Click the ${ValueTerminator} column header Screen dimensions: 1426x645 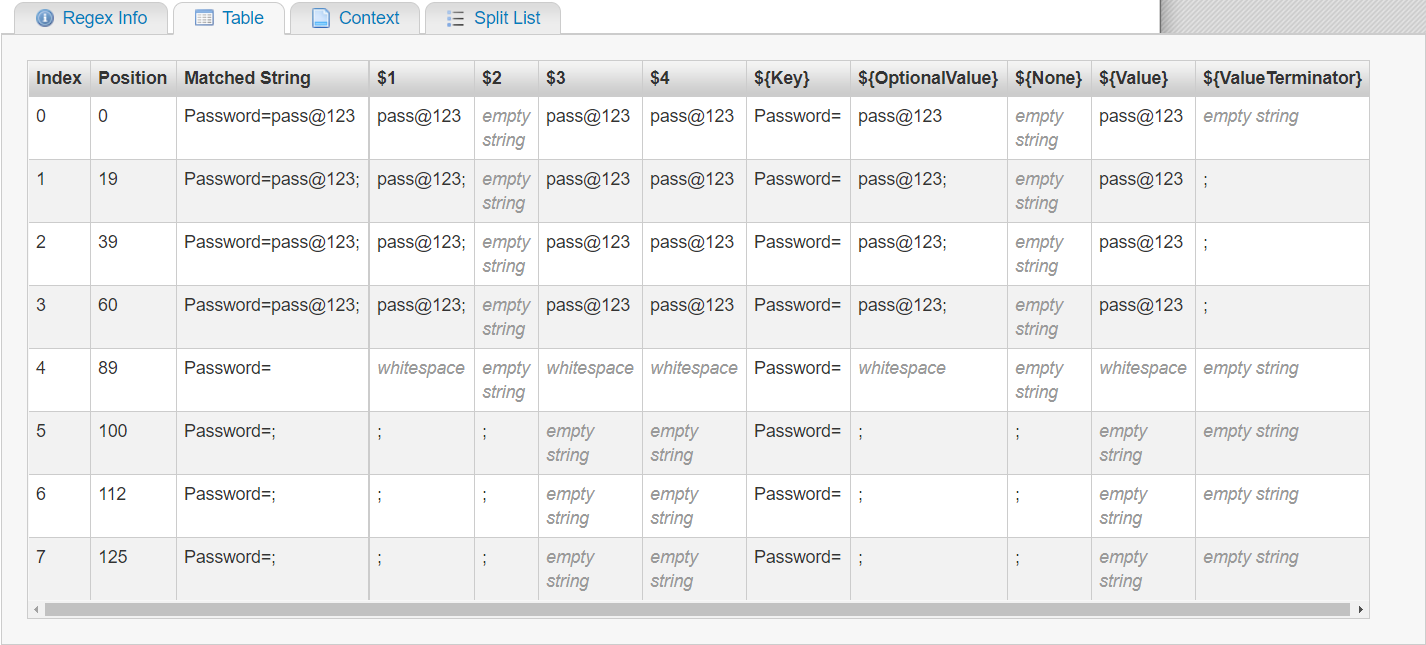pyautogui.click(x=1280, y=77)
